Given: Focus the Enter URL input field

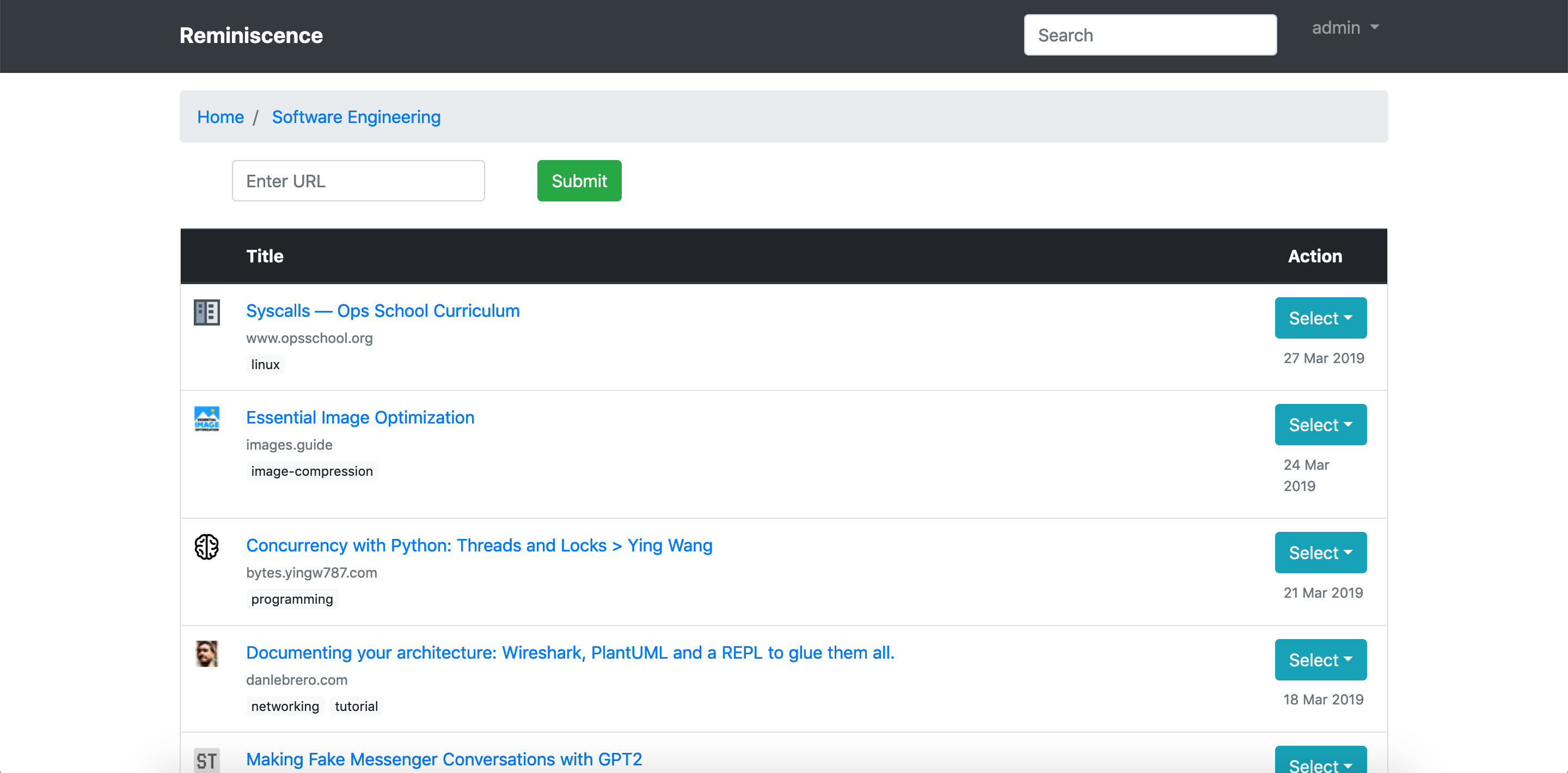Looking at the screenshot, I should (358, 181).
